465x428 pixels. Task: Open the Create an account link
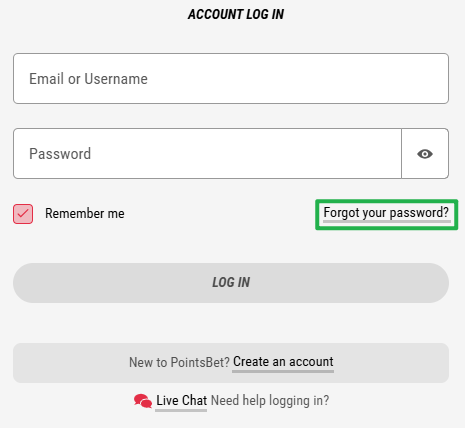283,362
